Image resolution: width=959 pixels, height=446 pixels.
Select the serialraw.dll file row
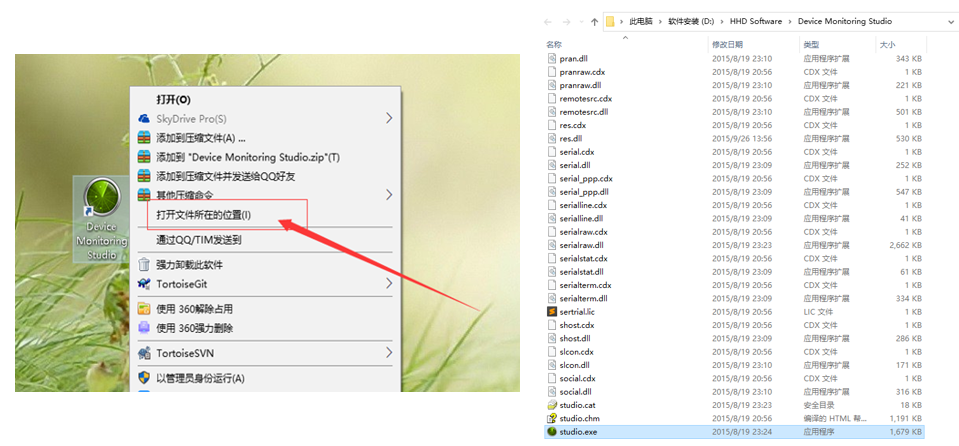click(734, 245)
